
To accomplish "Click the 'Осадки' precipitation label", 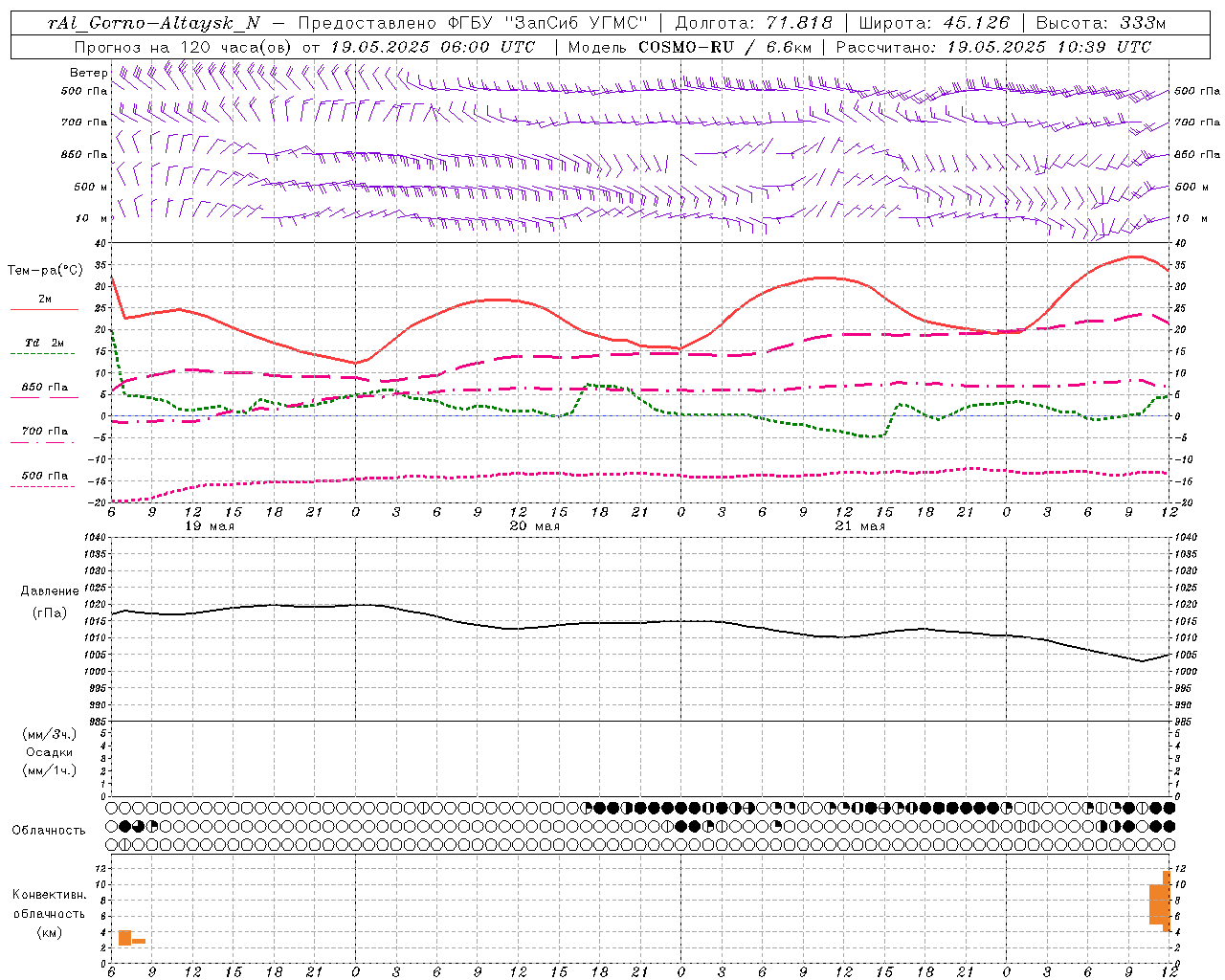I will coord(50,752).
